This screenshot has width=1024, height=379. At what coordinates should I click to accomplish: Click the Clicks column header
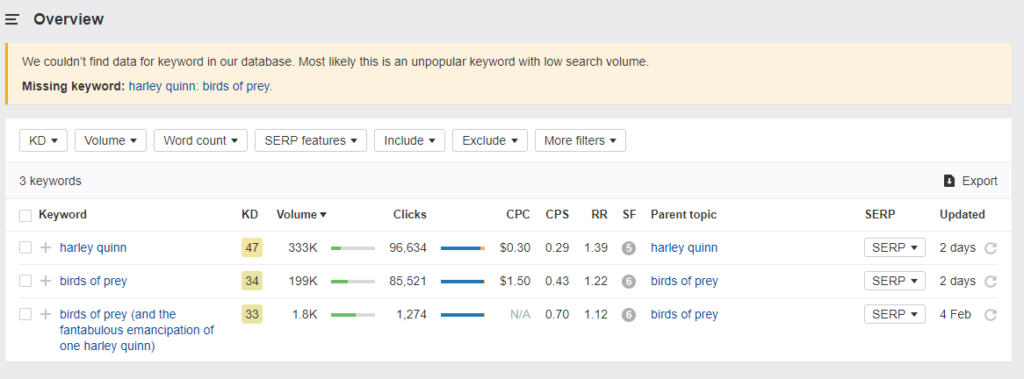coord(409,214)
